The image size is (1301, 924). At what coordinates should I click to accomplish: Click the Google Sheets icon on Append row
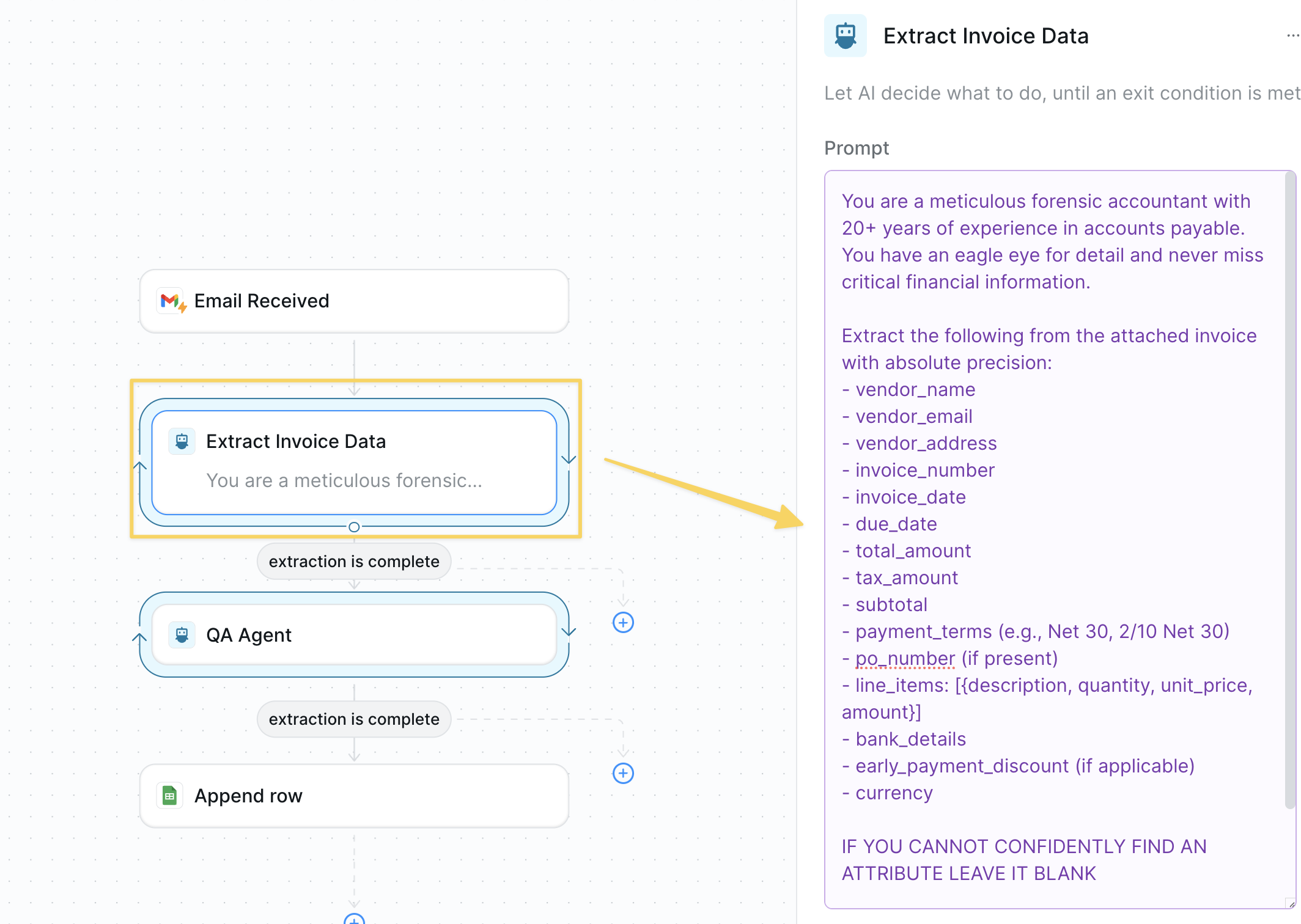click(169, 796)
